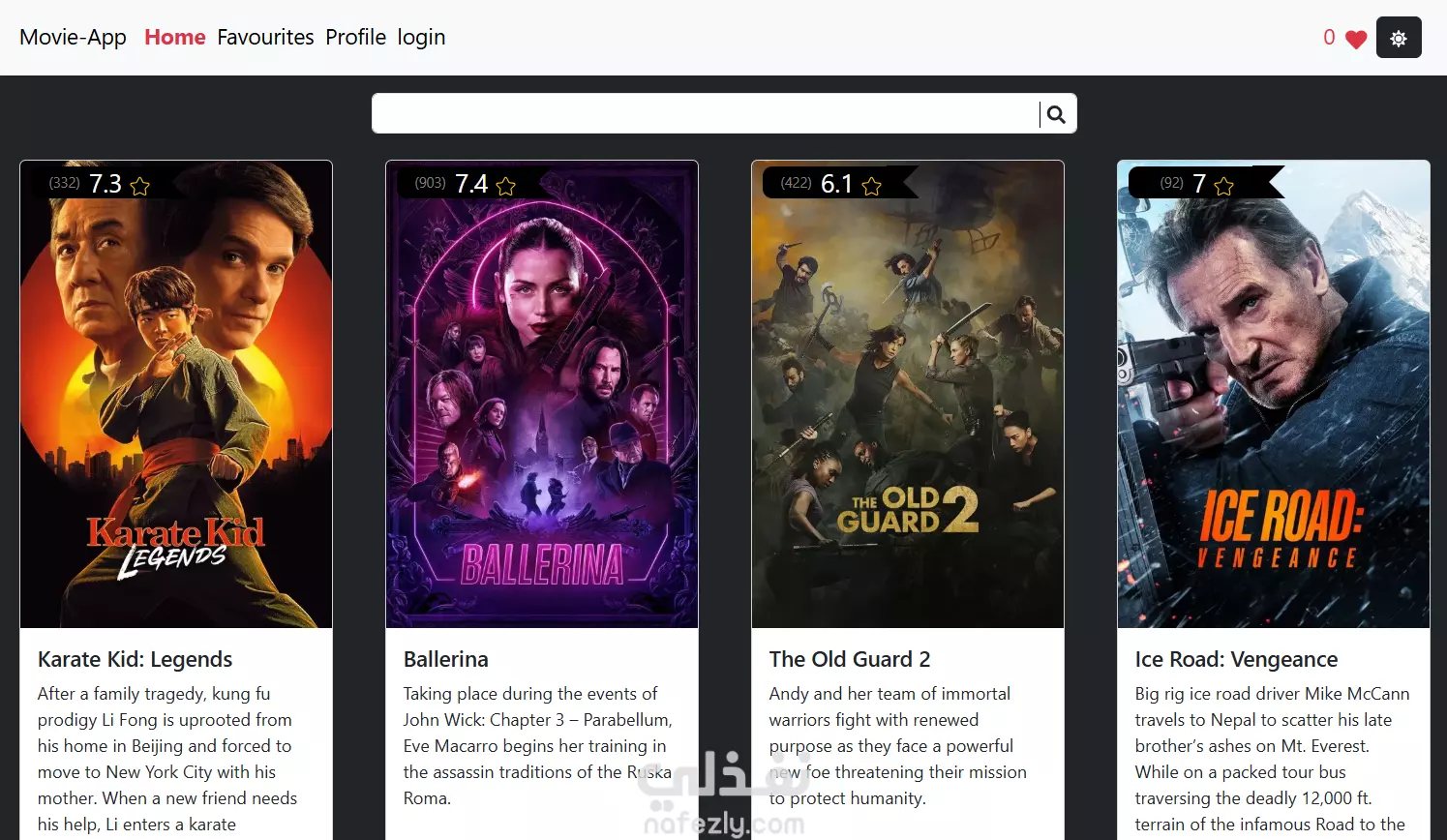Click the star icon on Ice Road: Vengeance
This screenshot has width=1447, height=840.
tap(1224, 186)
